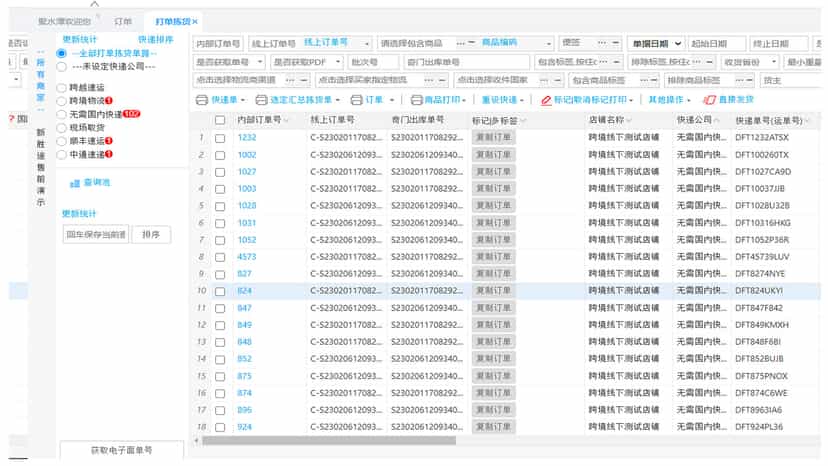Image resolution: width=828 pixels, height=466 pixels.
Task: Click the red badge next to 无需国内快递
Action: coord(131,114)
